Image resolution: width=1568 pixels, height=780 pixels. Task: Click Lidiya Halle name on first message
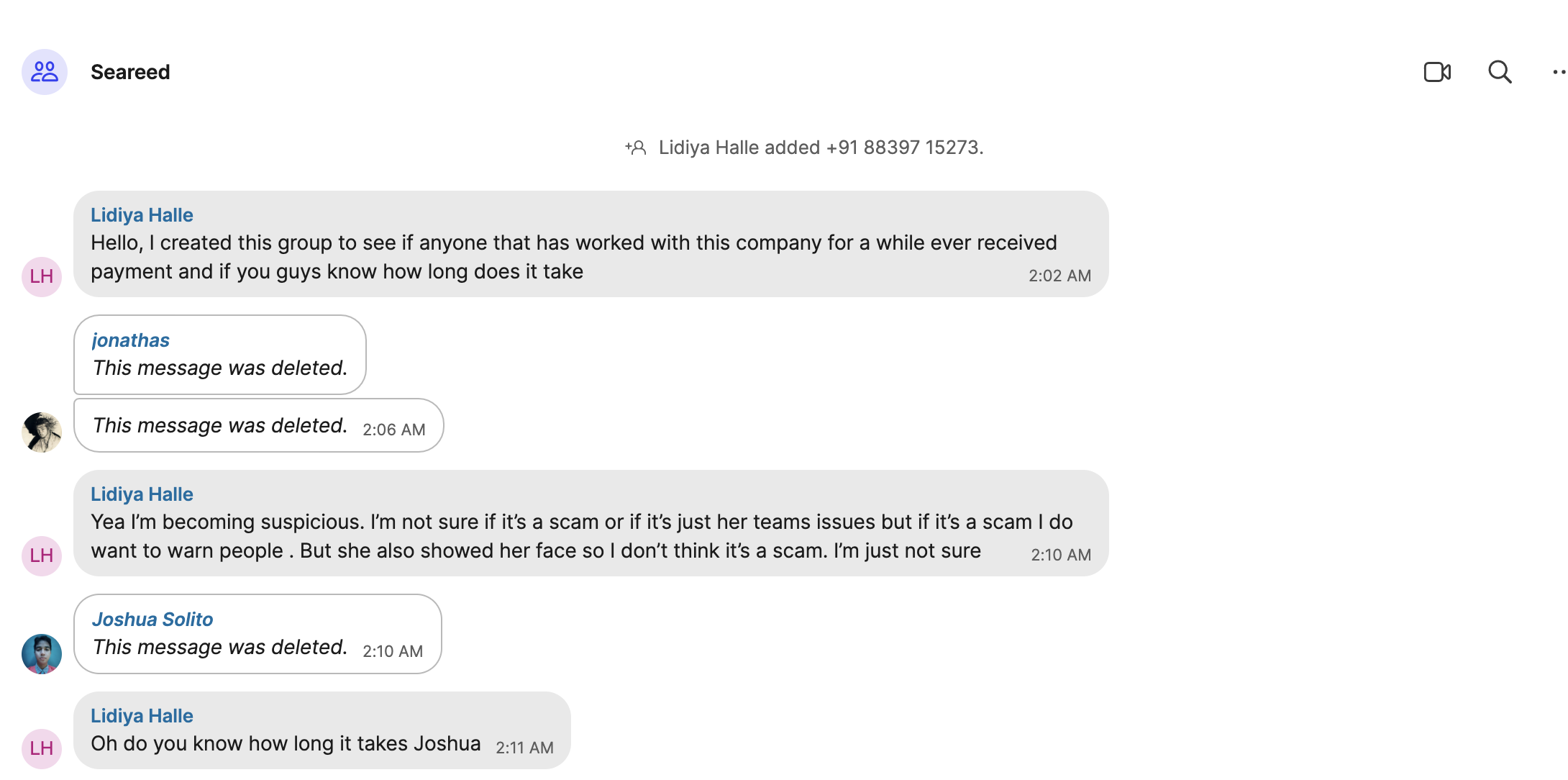click(142, 215)
